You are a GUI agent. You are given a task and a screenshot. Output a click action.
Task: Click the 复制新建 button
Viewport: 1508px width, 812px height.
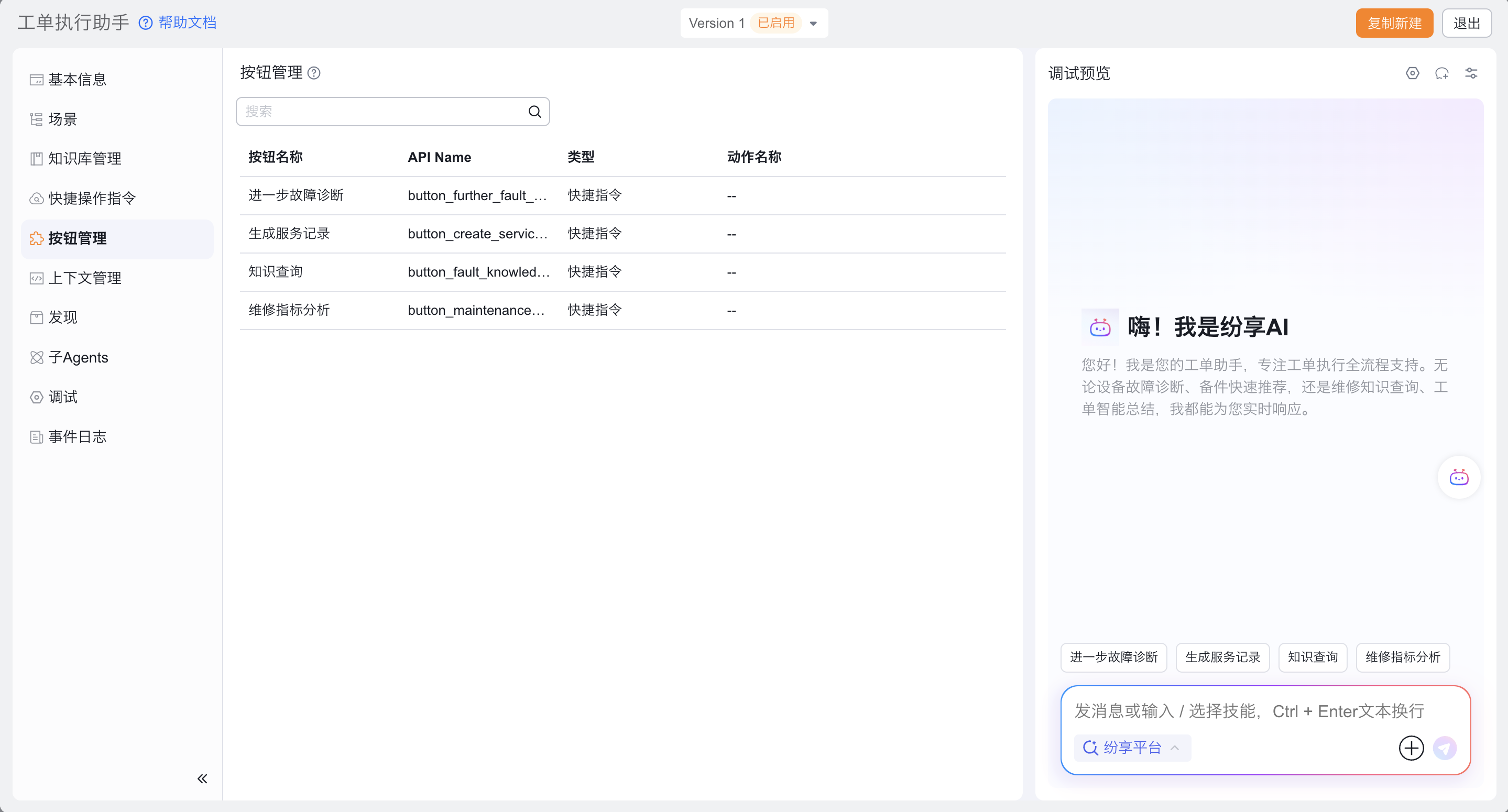1394,24
